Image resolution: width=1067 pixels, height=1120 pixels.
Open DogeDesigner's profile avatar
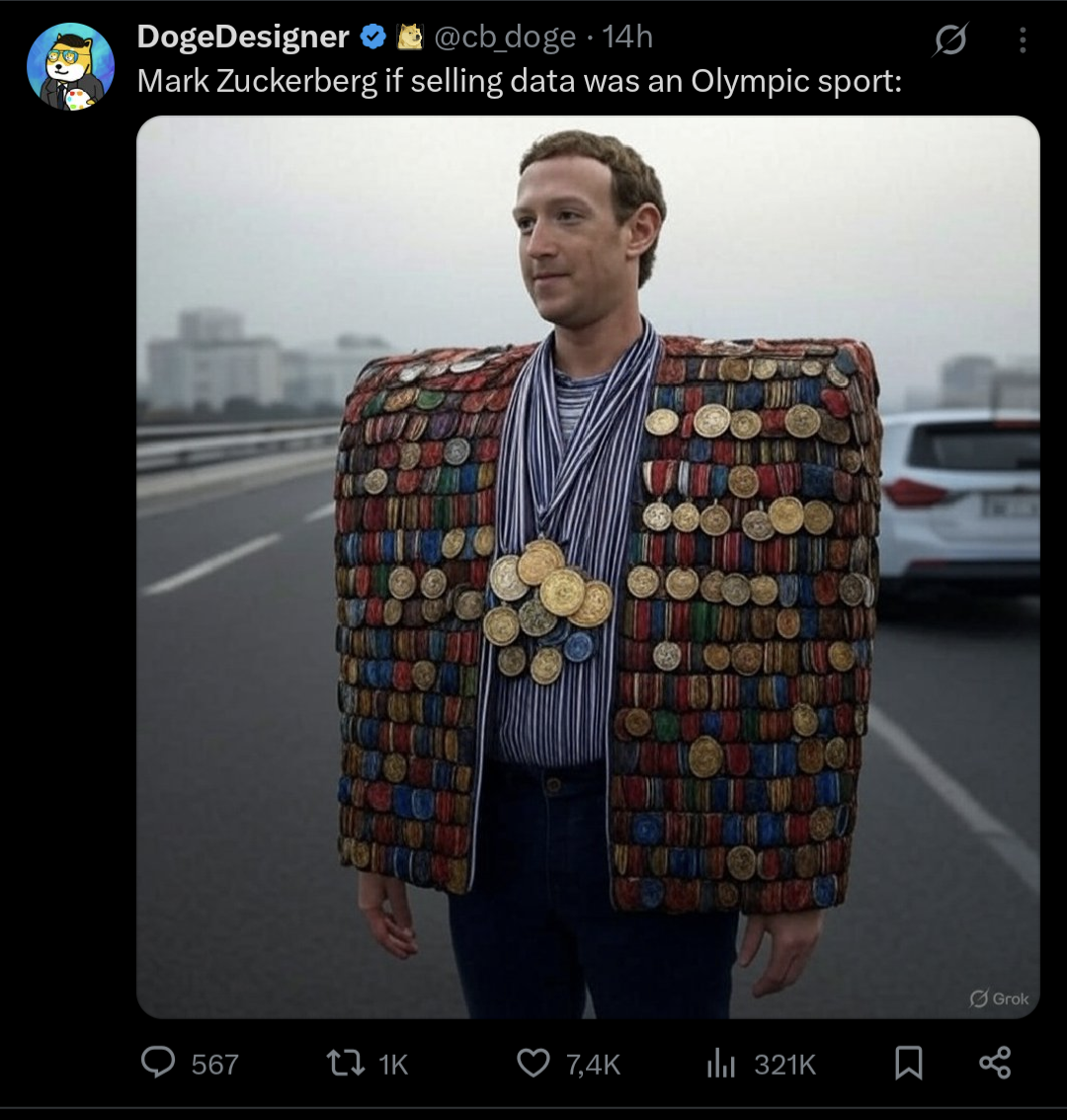(x=70, y=66)
